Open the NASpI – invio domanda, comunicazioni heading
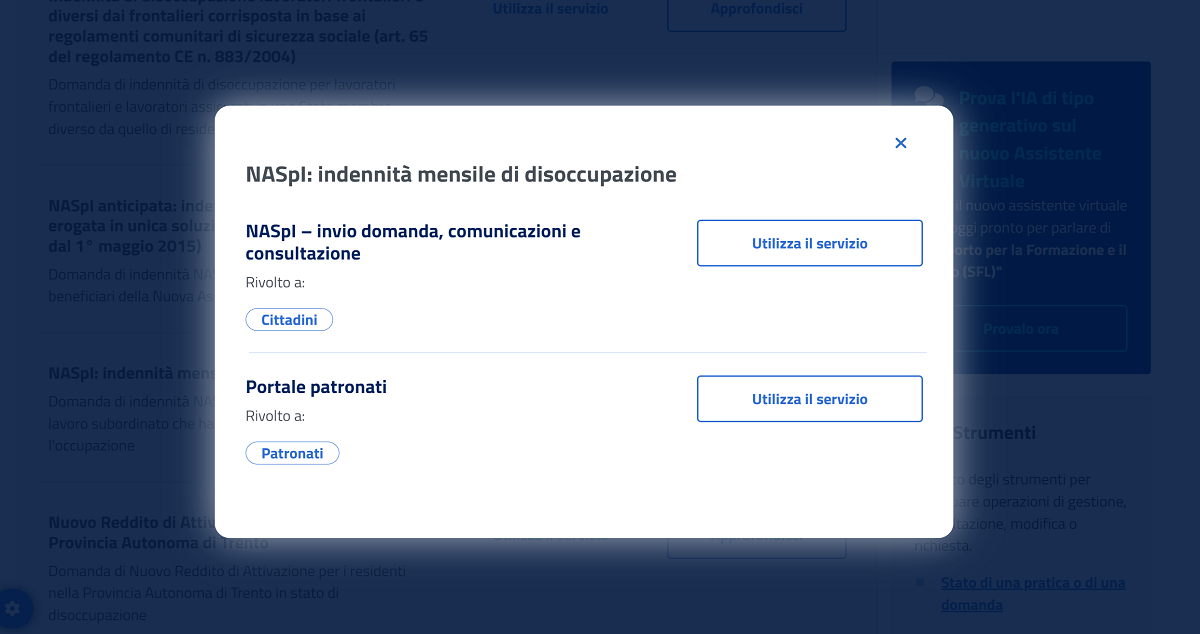 413,242
